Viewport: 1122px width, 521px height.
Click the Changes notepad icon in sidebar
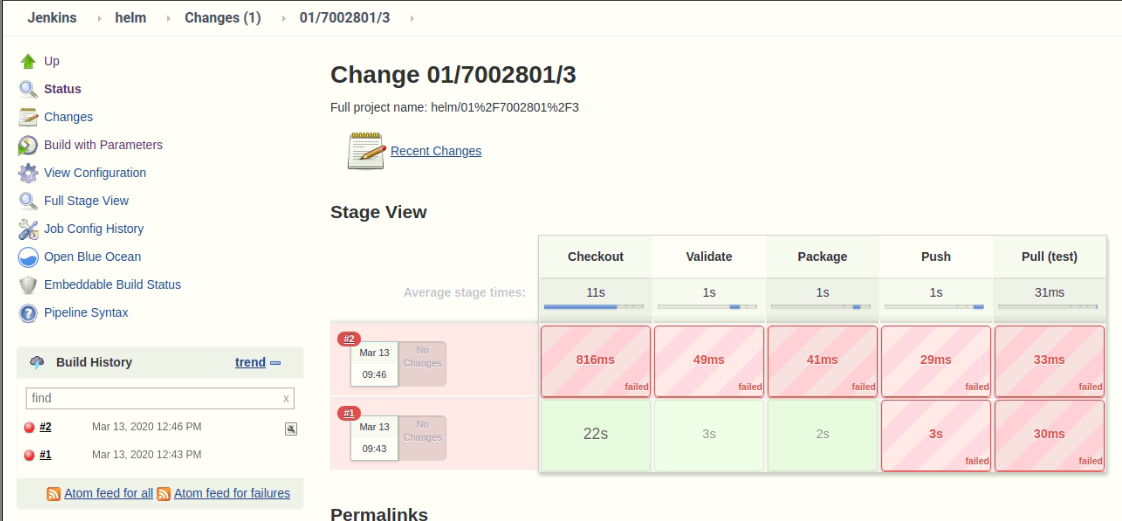[28, 117]
